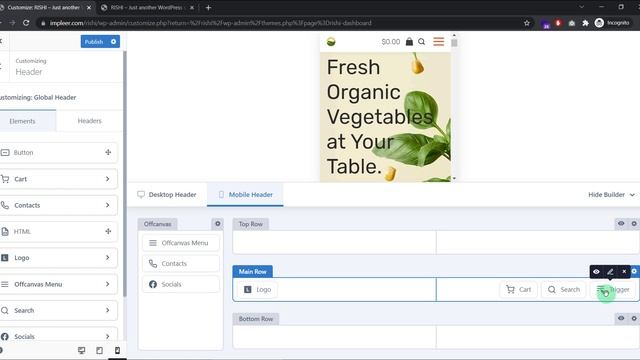Expand the Search element settings

pyautogui.click(x=108, y=310)
